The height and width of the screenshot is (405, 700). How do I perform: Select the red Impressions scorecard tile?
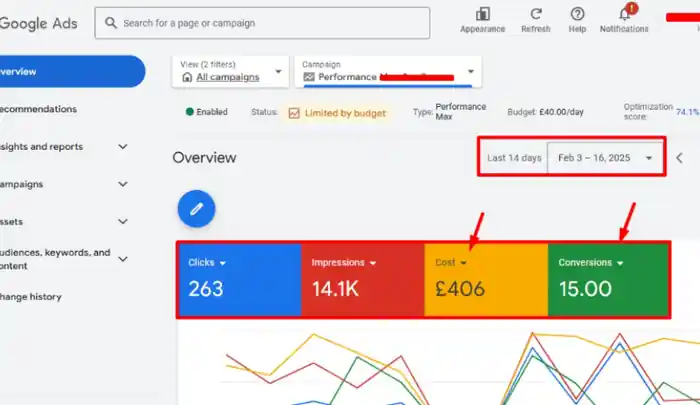pyautogui.click(x=363, y=280)
